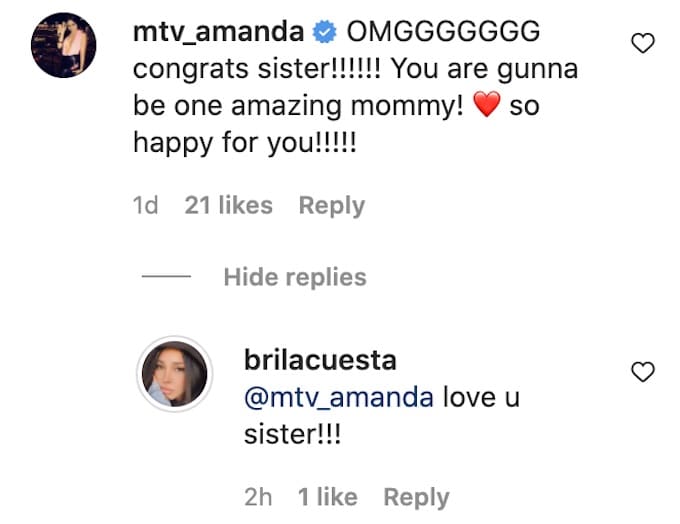The height and width of the screenshot is (524, 680).
Task: Collapse thread with Hide replies
Action: (295, 277)
